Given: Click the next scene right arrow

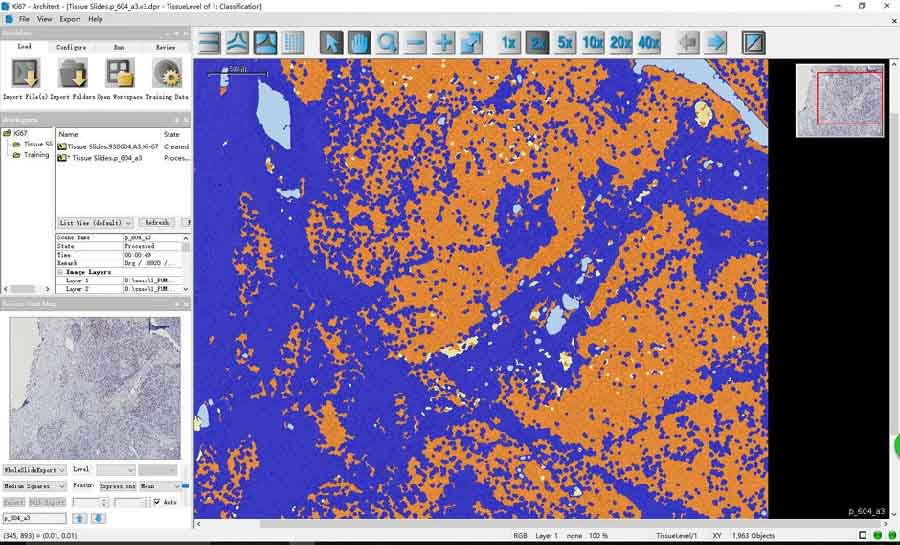Looking at the screenshot, I should (716, 43).
